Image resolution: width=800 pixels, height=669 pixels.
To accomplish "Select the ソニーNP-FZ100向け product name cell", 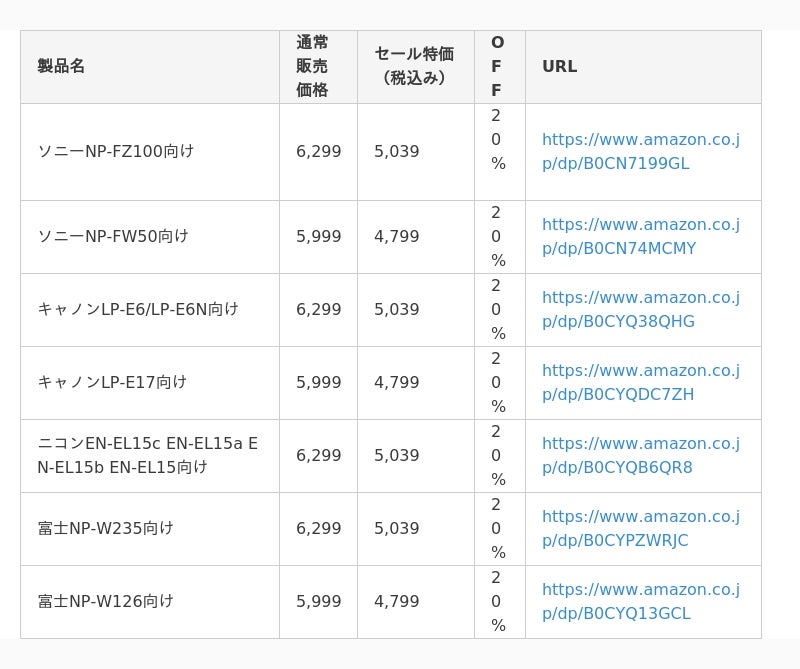I will click(x=150, y=152).
